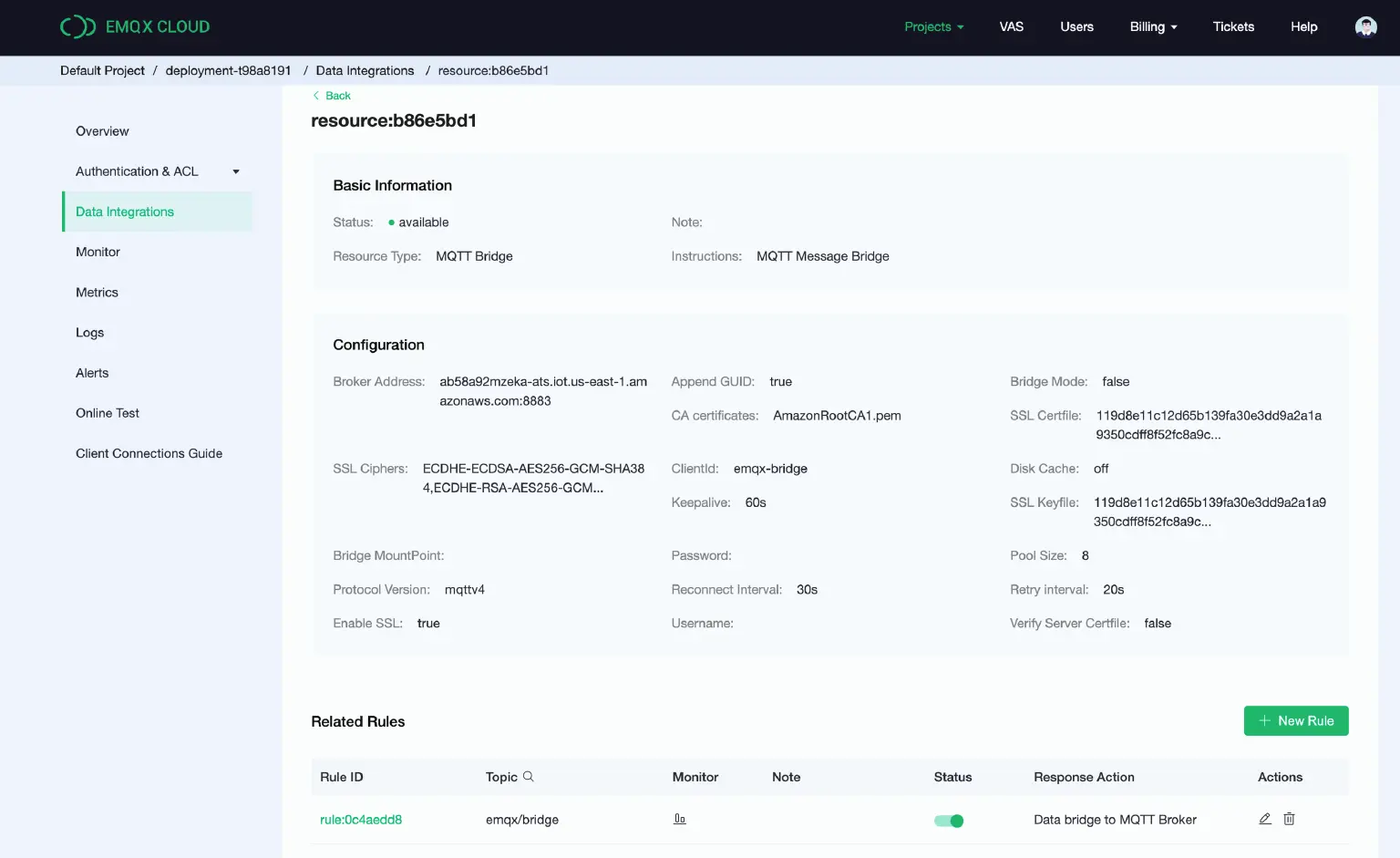Open the Data Integrations sidebar item
Image resolution: width=1400 pixels, height=858 pixels.
click(125, 212)
